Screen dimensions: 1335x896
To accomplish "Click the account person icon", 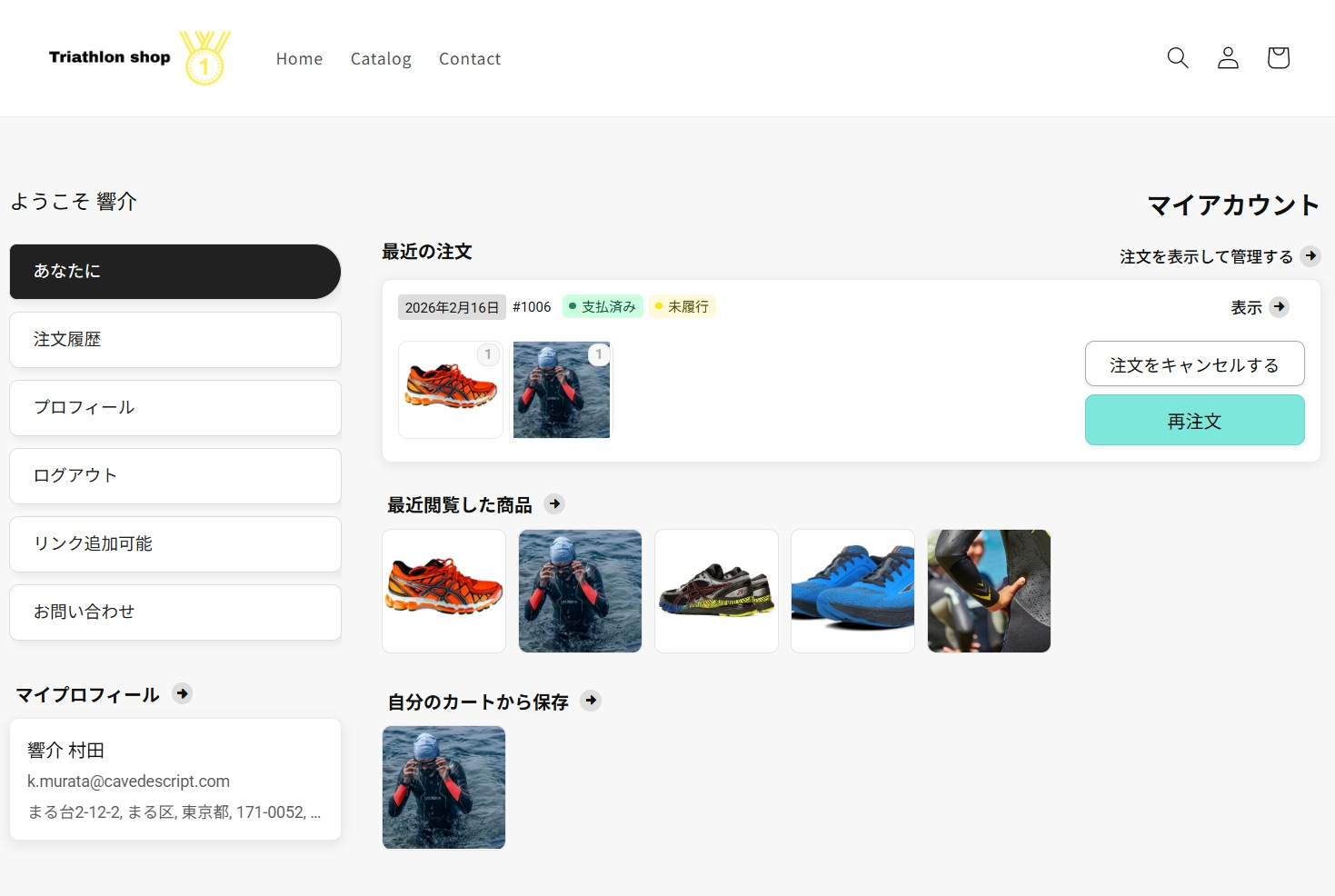I will click(x=1228, y=58).
